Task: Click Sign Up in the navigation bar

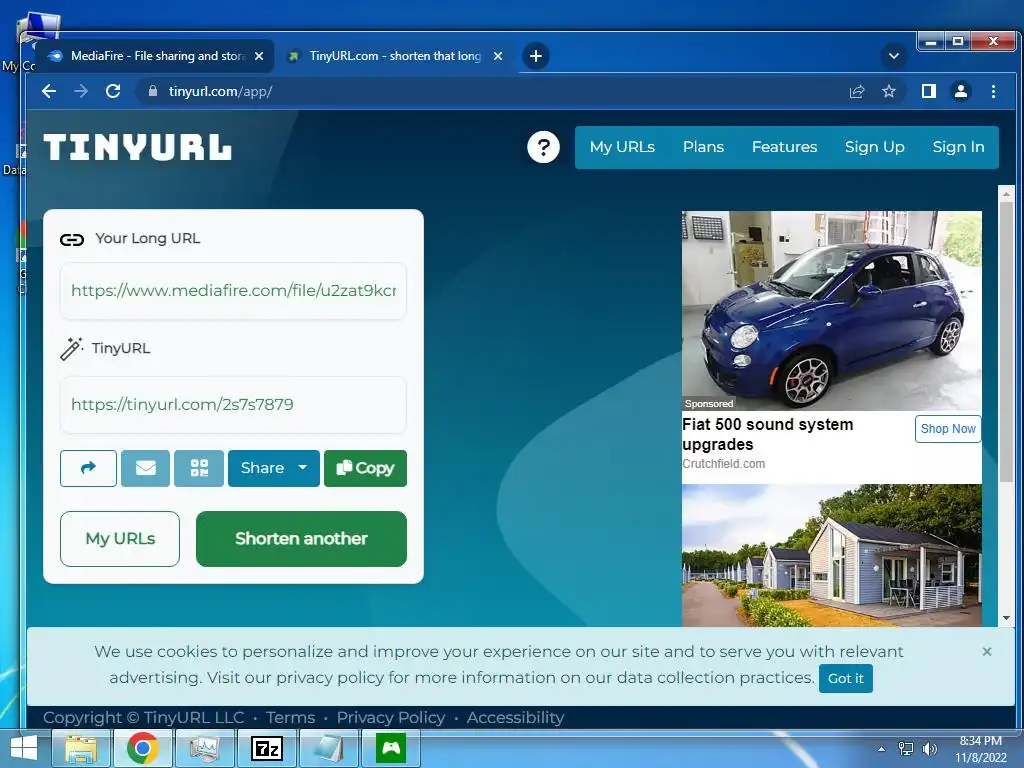Action: pyautogui.click(x=874, y=147)
